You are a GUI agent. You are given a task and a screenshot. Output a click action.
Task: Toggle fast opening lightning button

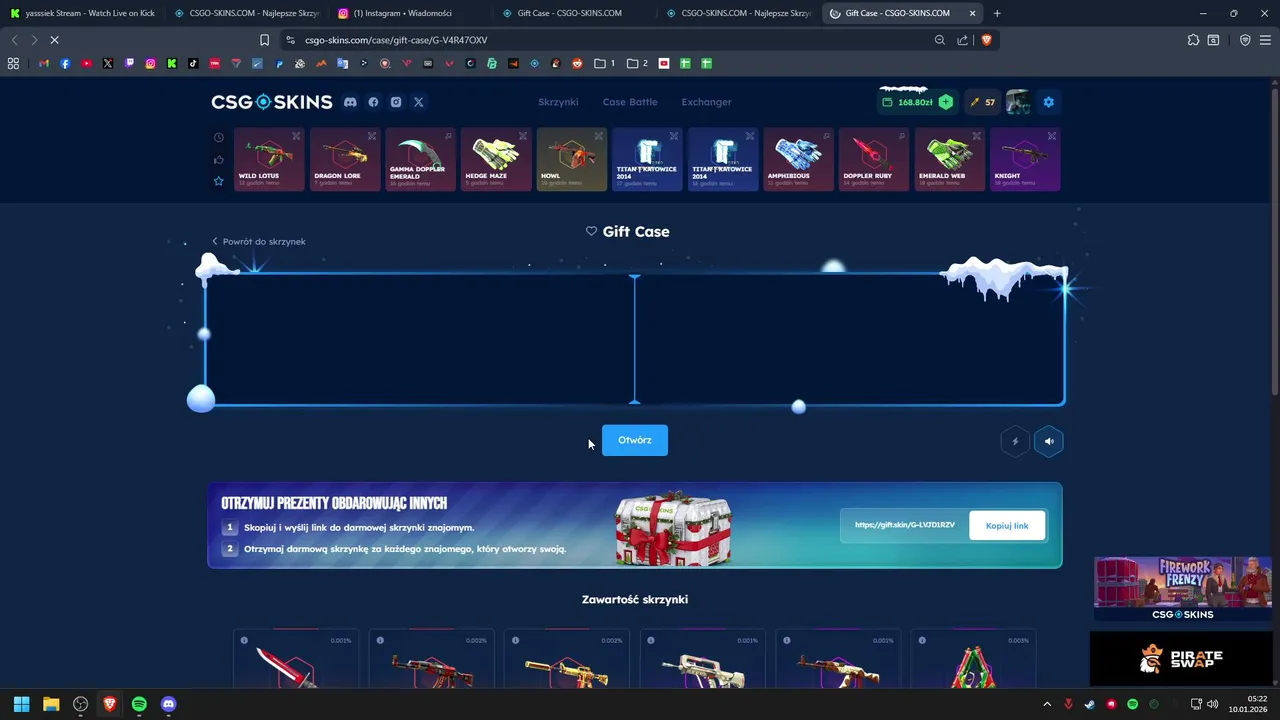[1015, 441]
